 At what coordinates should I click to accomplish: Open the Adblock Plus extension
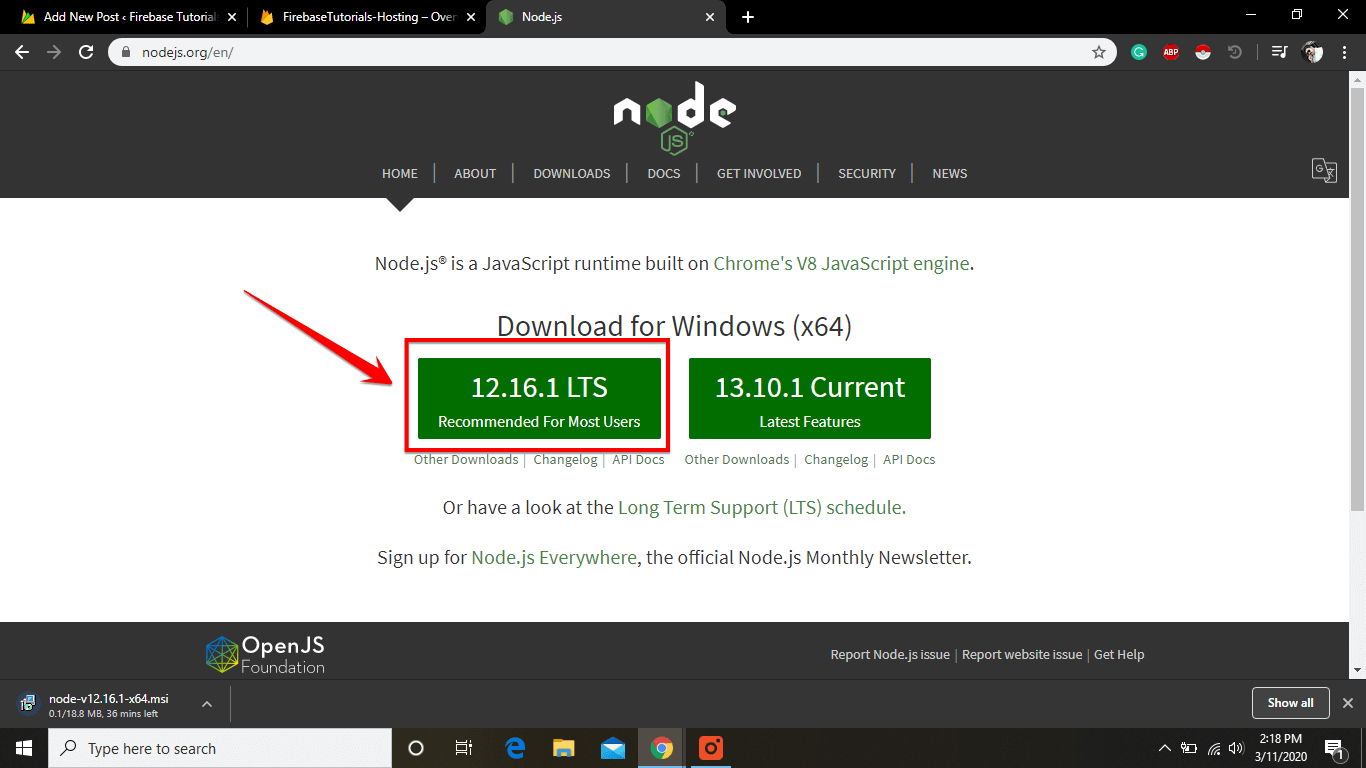[1171, 52]
